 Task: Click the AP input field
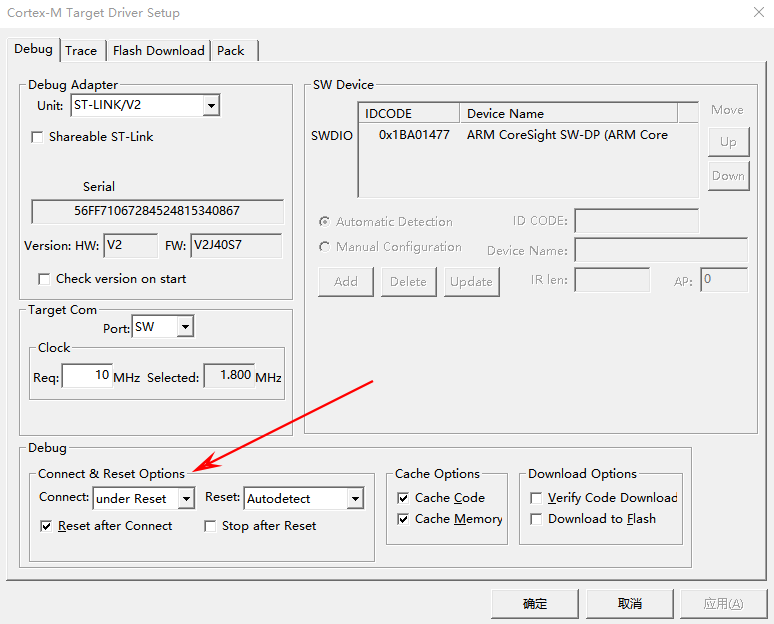pos(724,280)
